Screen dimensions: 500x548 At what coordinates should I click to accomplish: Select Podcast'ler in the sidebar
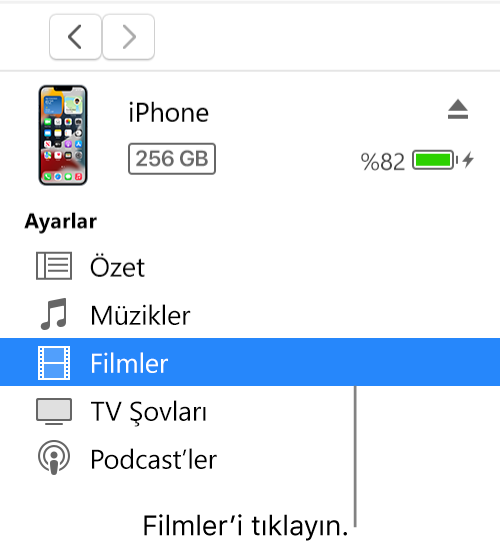250,458
